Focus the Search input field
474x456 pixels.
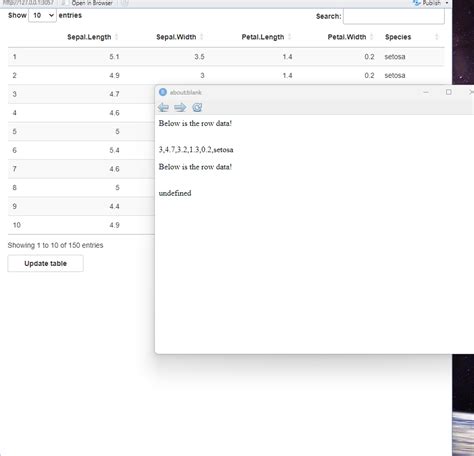(x=394, y=16)
